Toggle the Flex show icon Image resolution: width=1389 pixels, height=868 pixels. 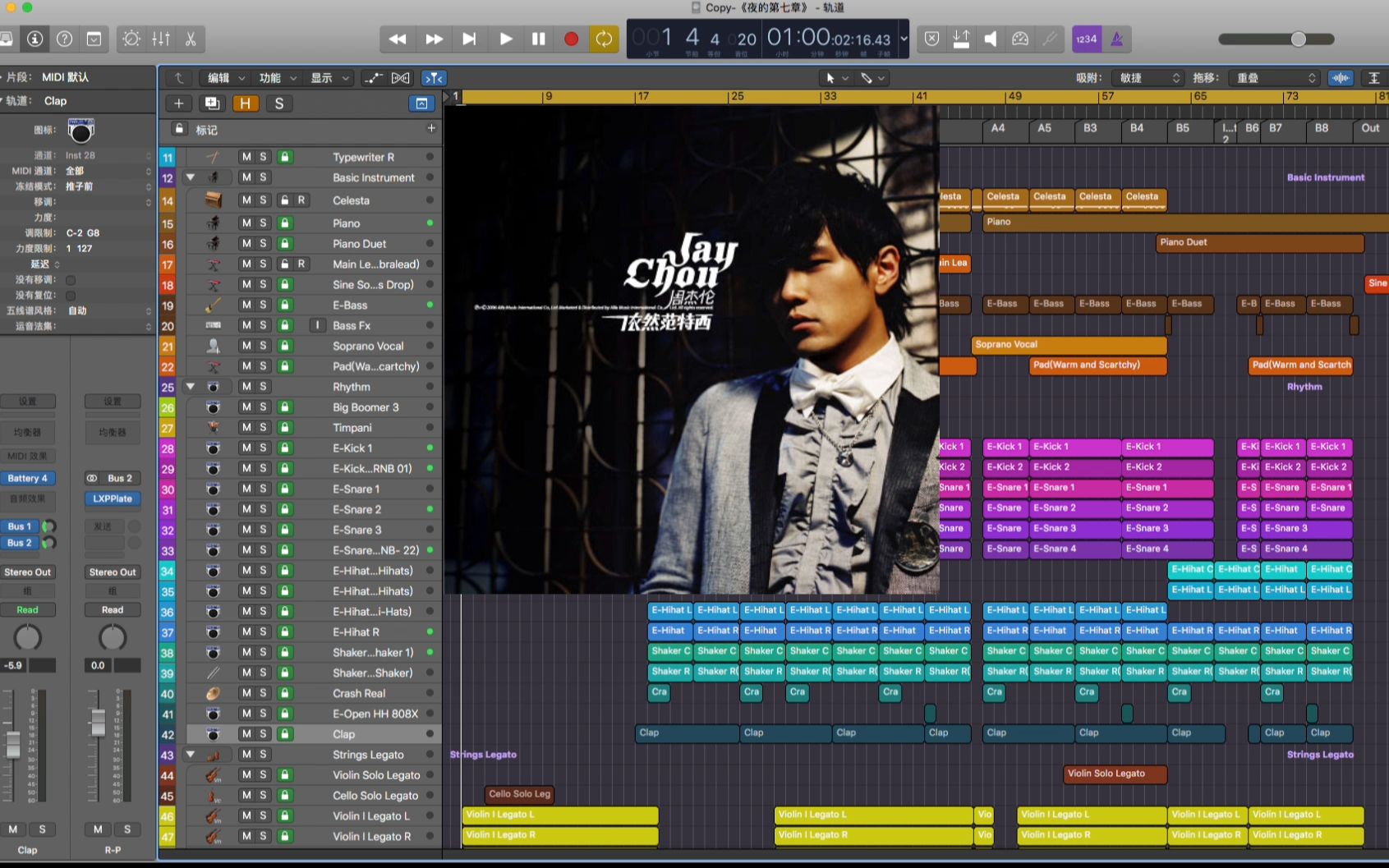(x=400, y=78)
